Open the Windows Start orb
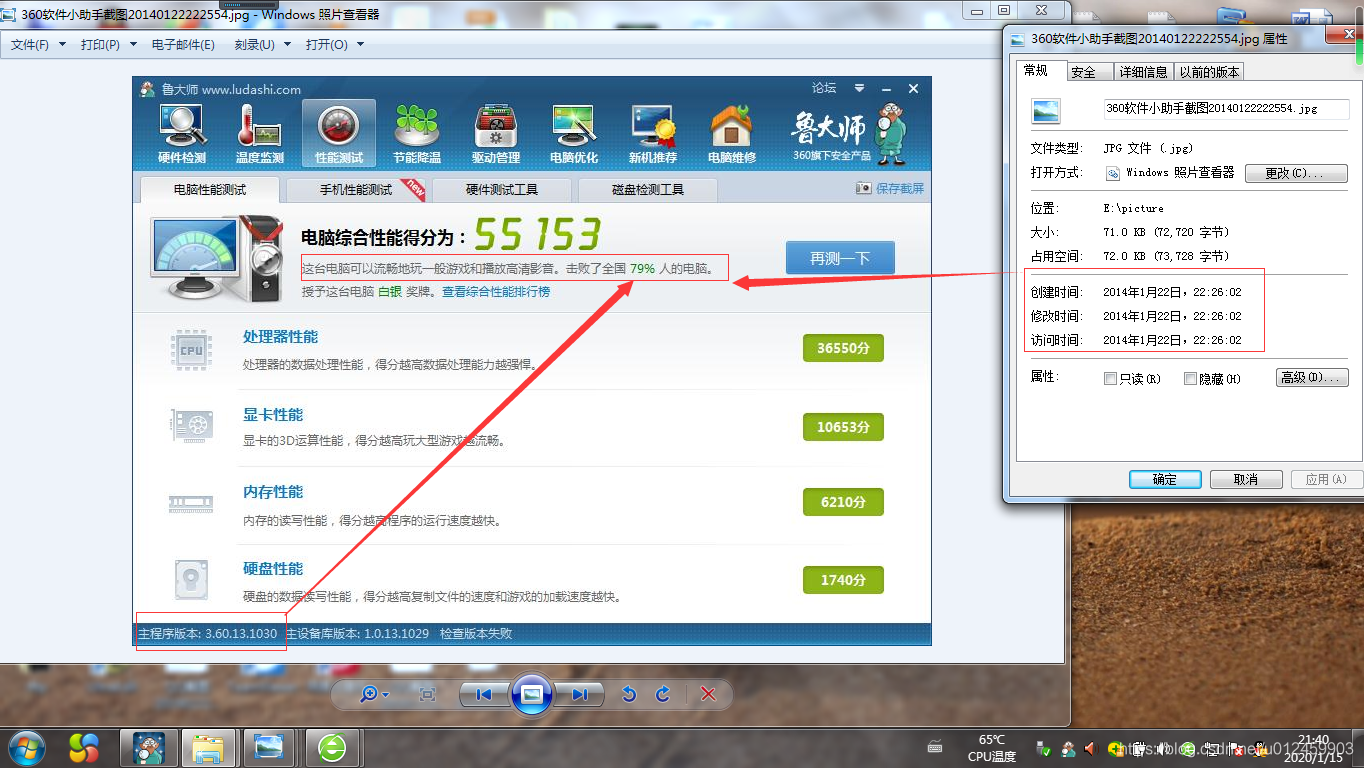The width and height of the screenshot is (1364, 768). click(x=25, y=747)
